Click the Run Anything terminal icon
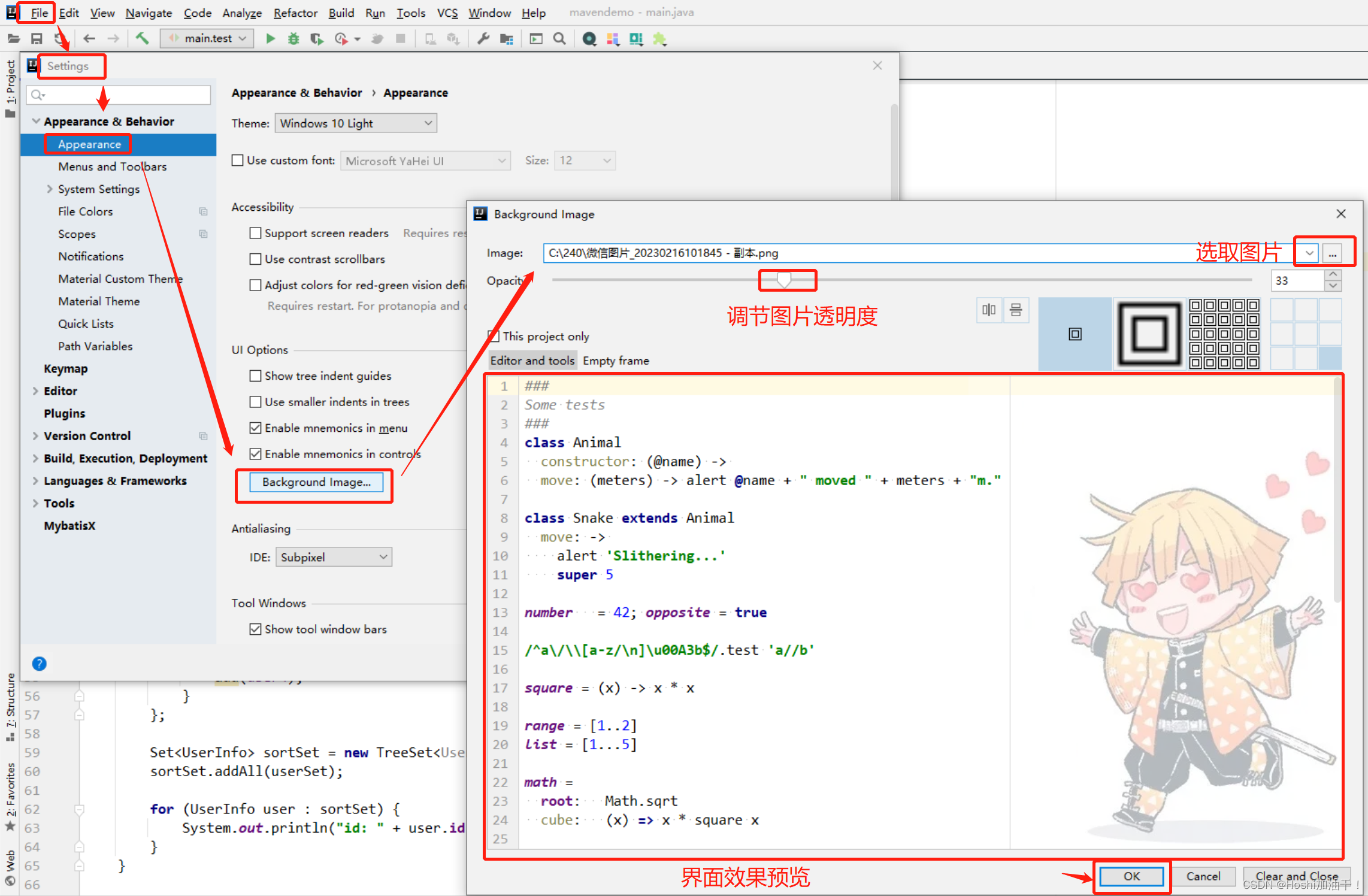This screenshot has height=896, width=1368. pos(536,39)
